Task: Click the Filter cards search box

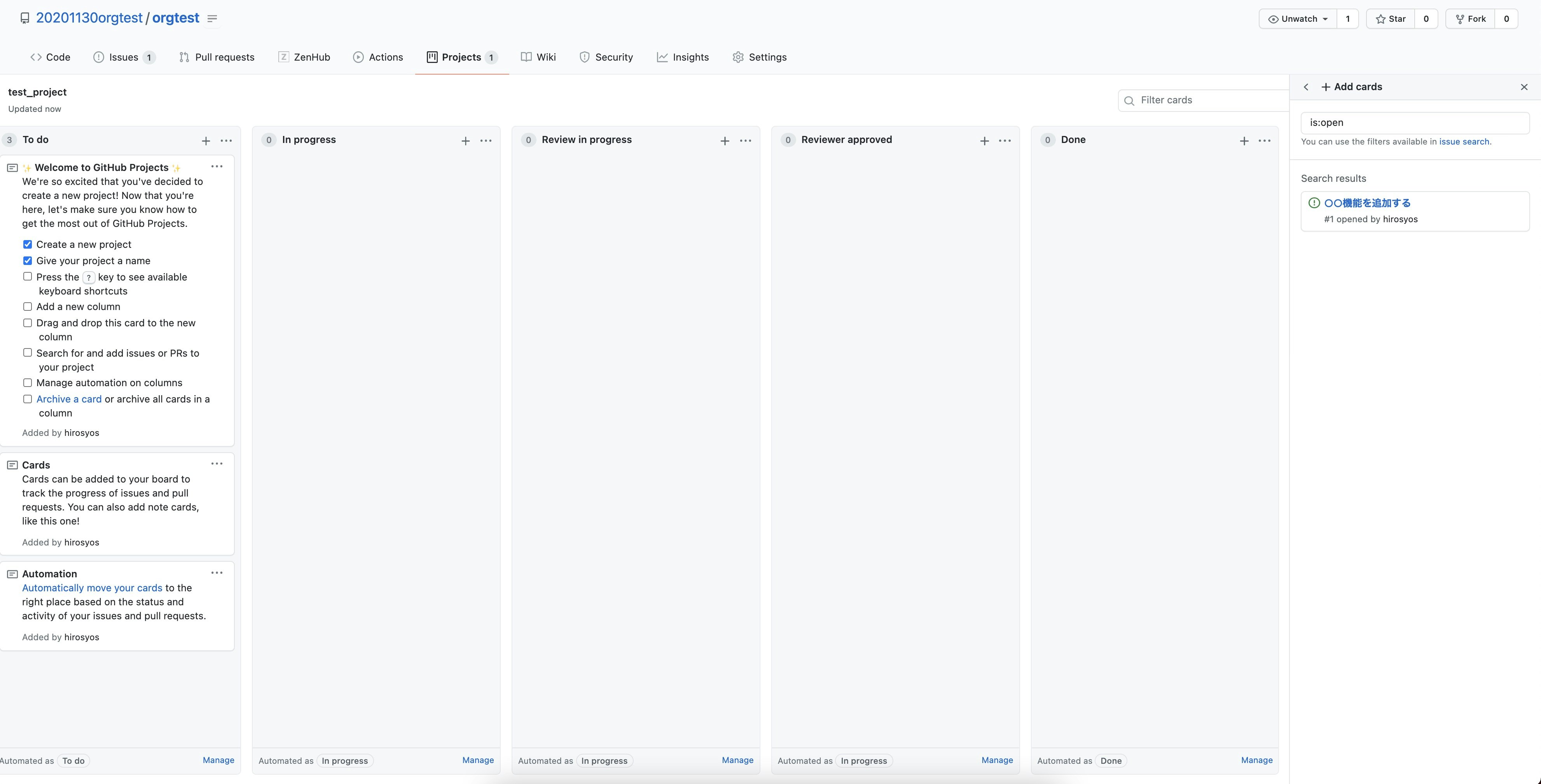Action: [x=1202, y=100]
